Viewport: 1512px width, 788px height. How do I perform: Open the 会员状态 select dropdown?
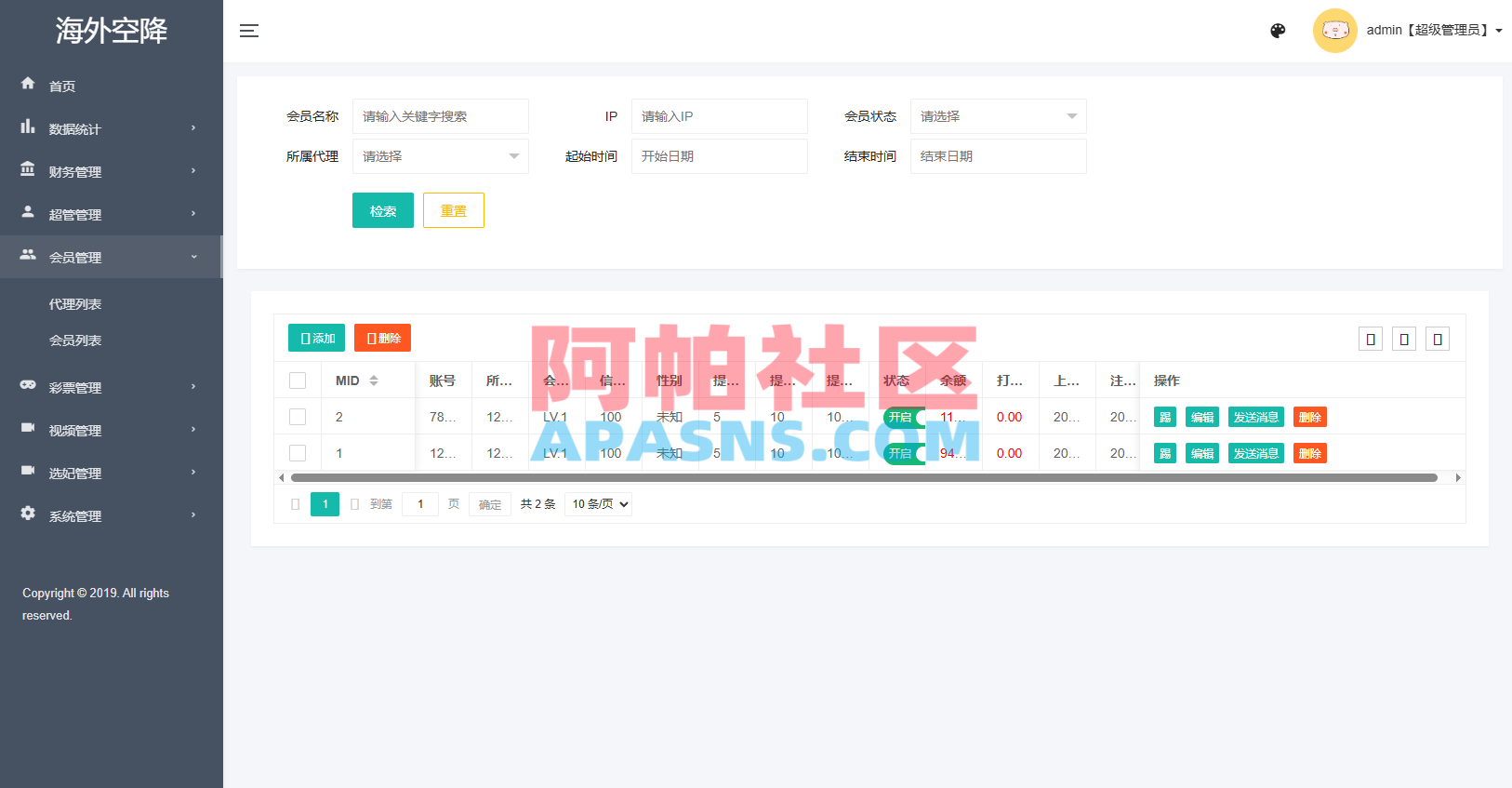pyautogui.click(x=999, y=116)
